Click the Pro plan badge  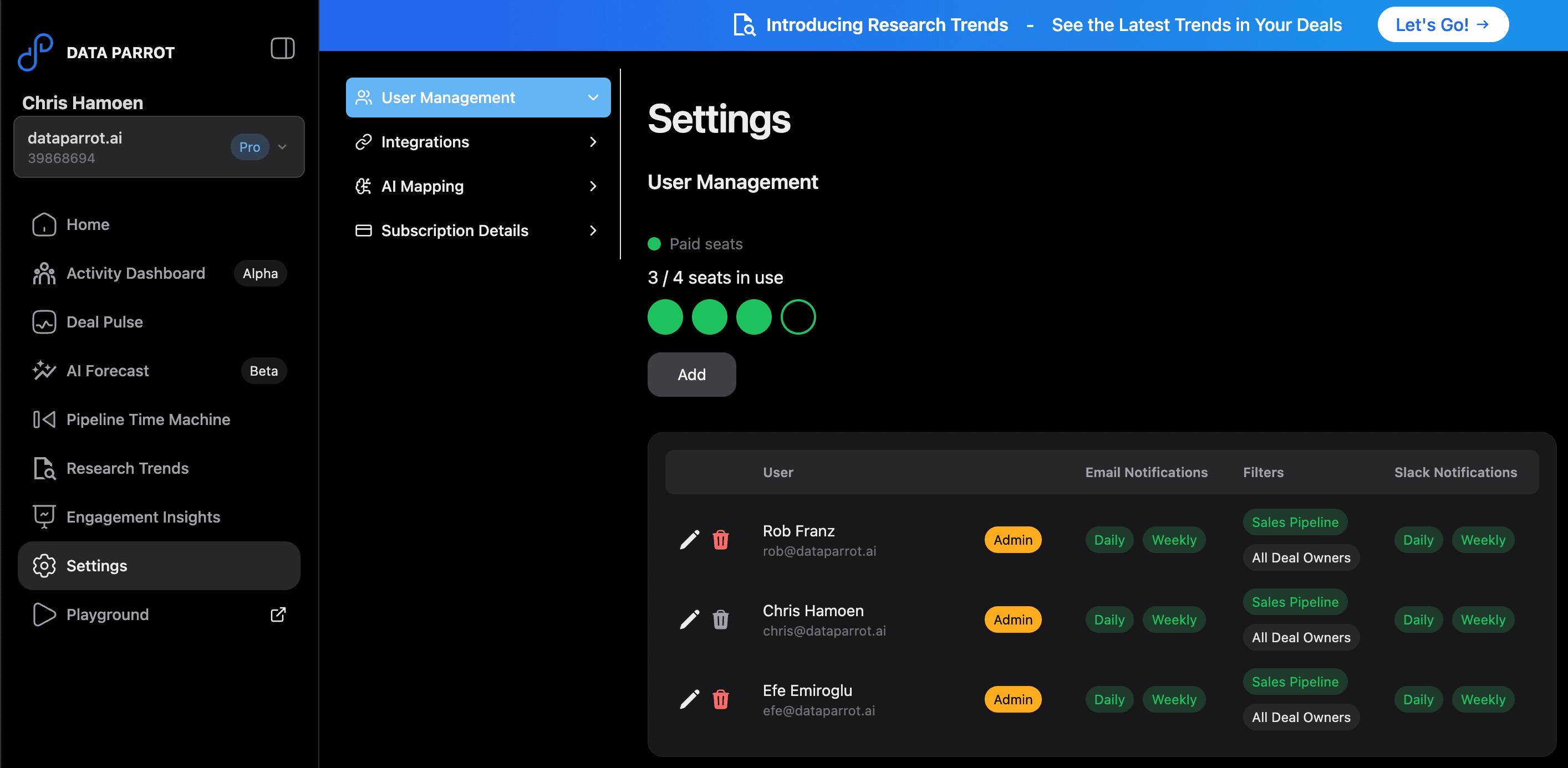click(x=250, y=147)
